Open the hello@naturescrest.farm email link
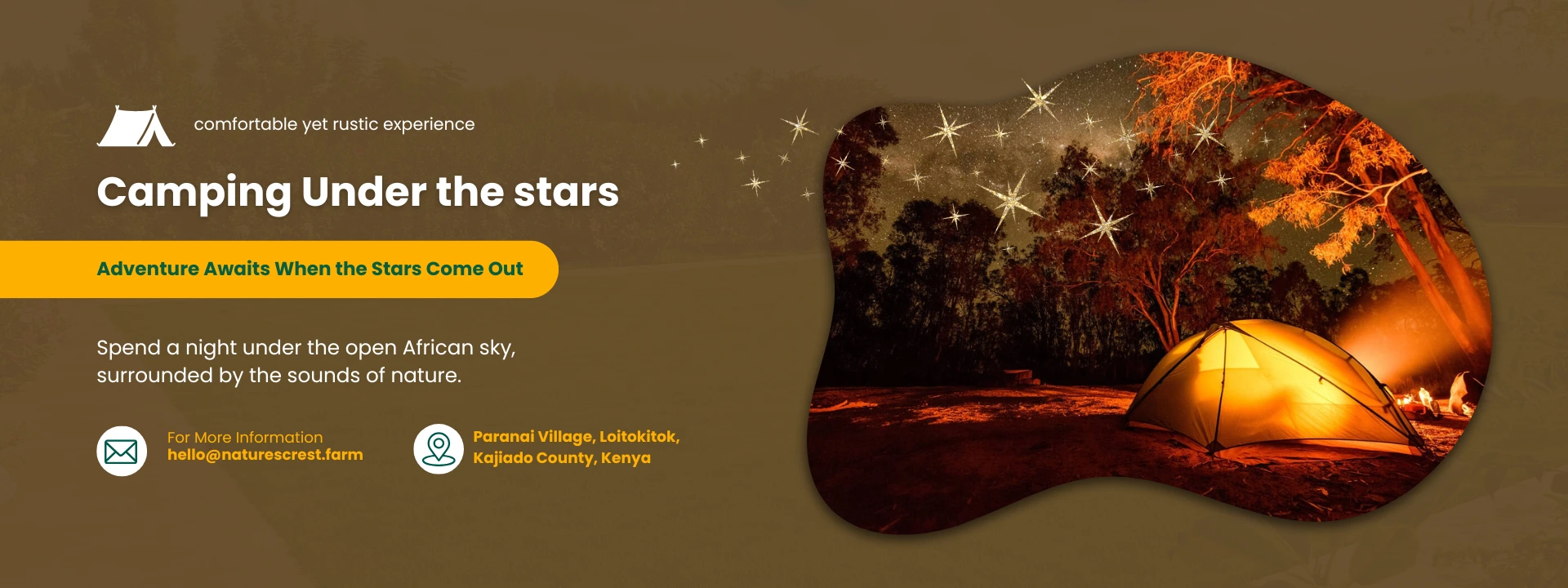The image size is (1568, 588). (265, 455)
